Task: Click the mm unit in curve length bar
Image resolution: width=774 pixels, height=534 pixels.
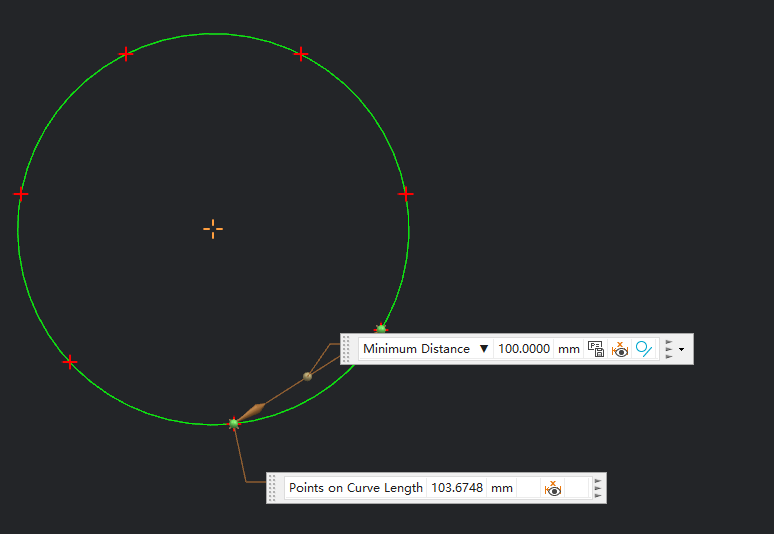Action: click(x=502, y=488)
